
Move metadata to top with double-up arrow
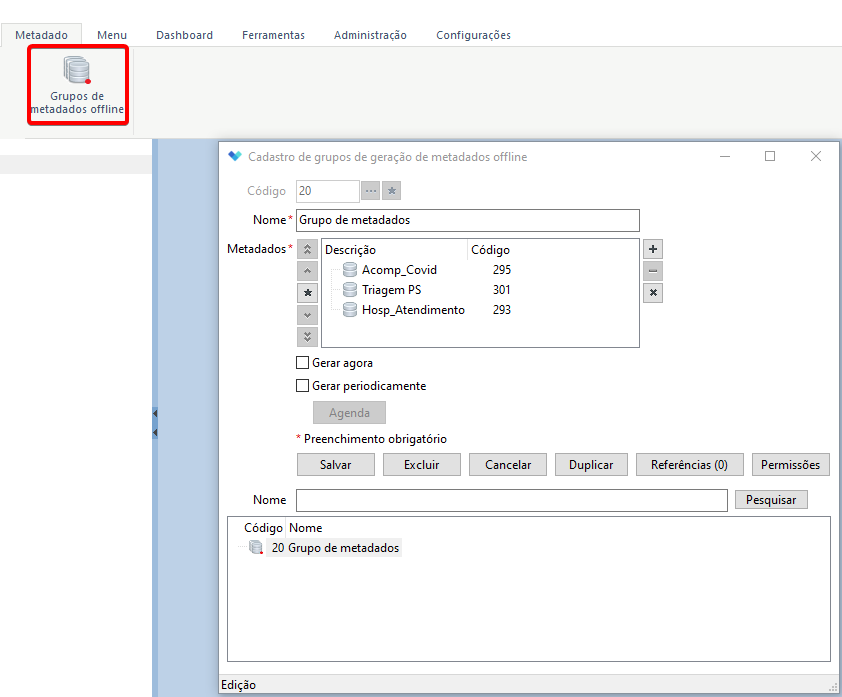click(307, 249)
